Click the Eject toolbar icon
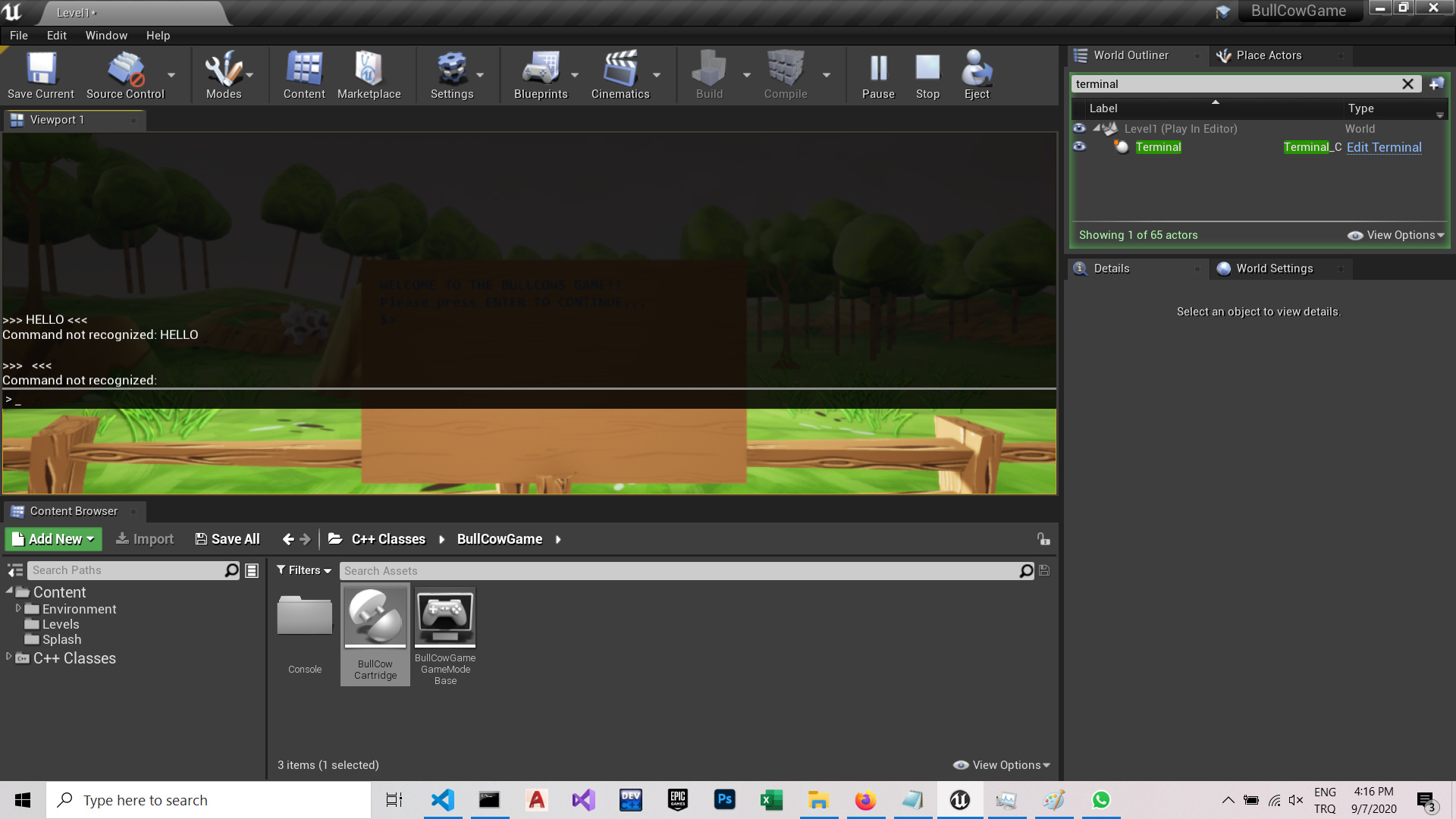 pos(977,75)
